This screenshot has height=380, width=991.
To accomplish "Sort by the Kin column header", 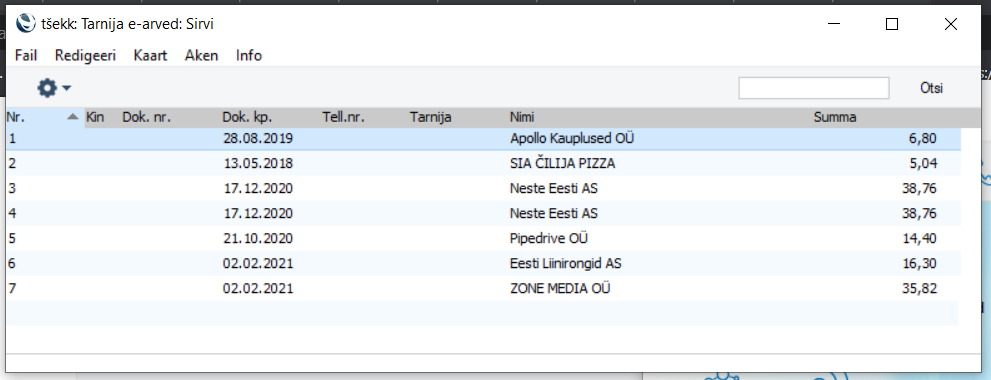I will tap(95, 118).
